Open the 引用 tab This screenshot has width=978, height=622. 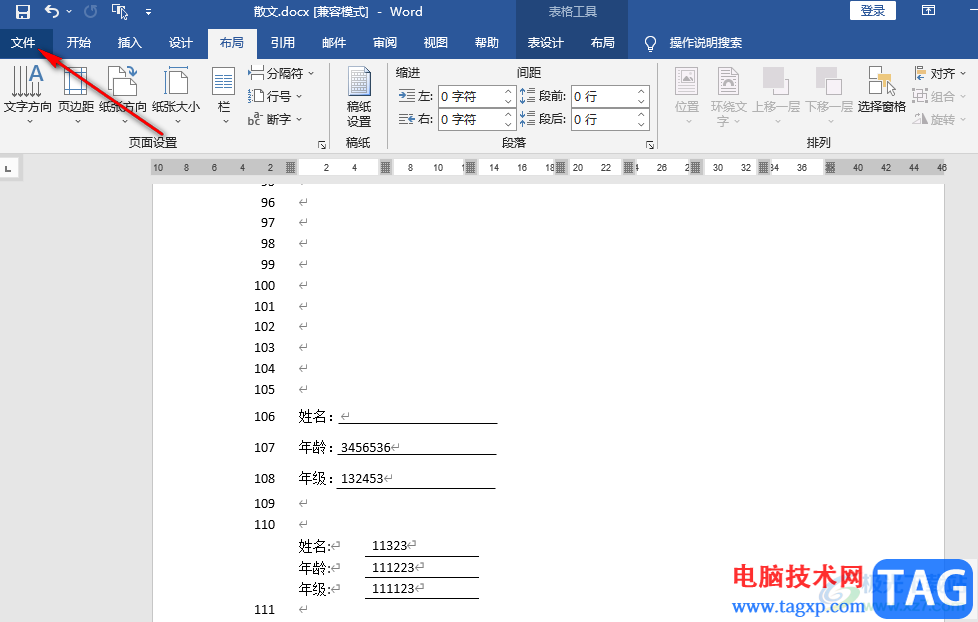(283, 42)
